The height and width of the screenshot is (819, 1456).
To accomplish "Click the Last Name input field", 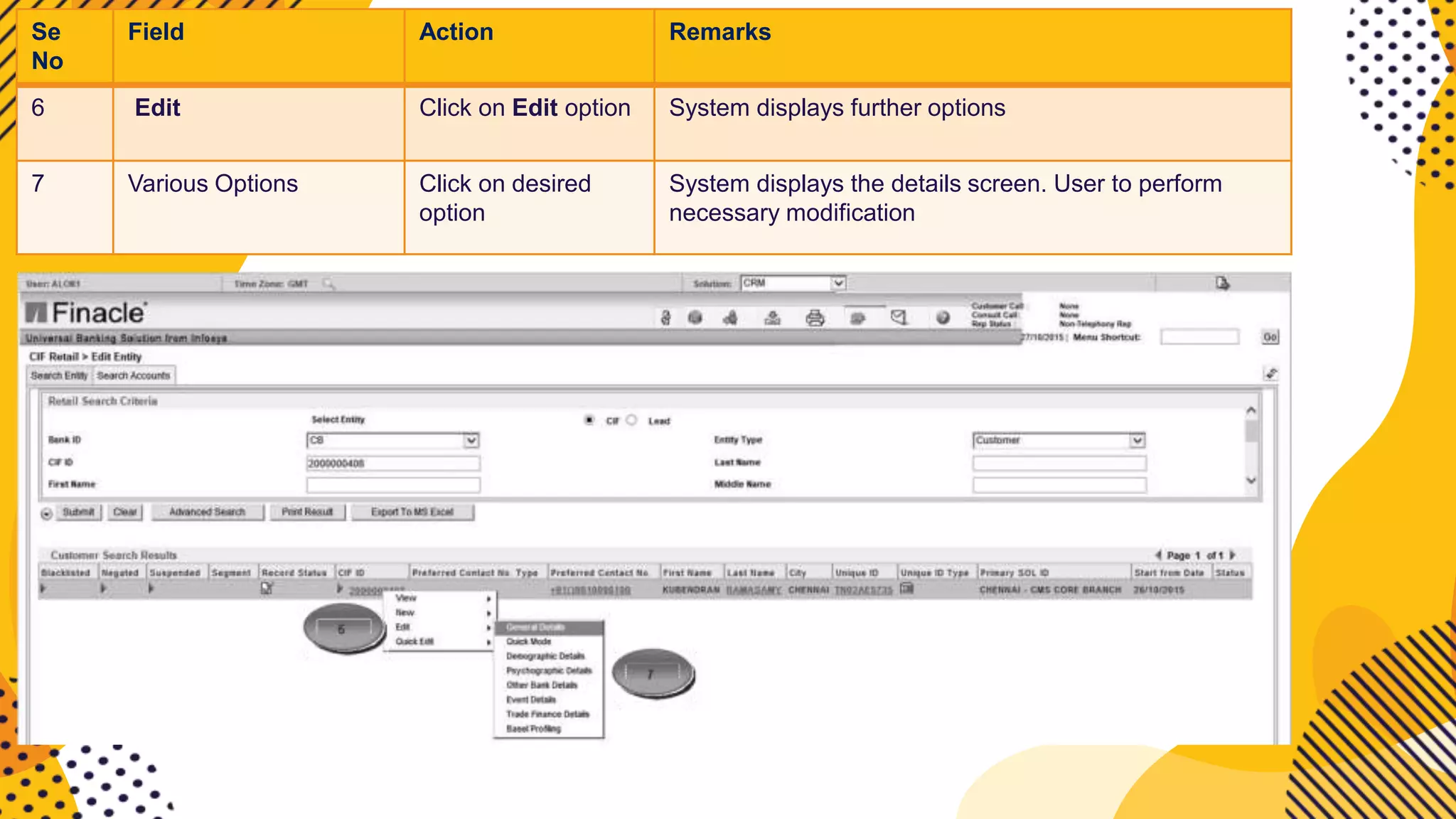I will point(1059,464).
